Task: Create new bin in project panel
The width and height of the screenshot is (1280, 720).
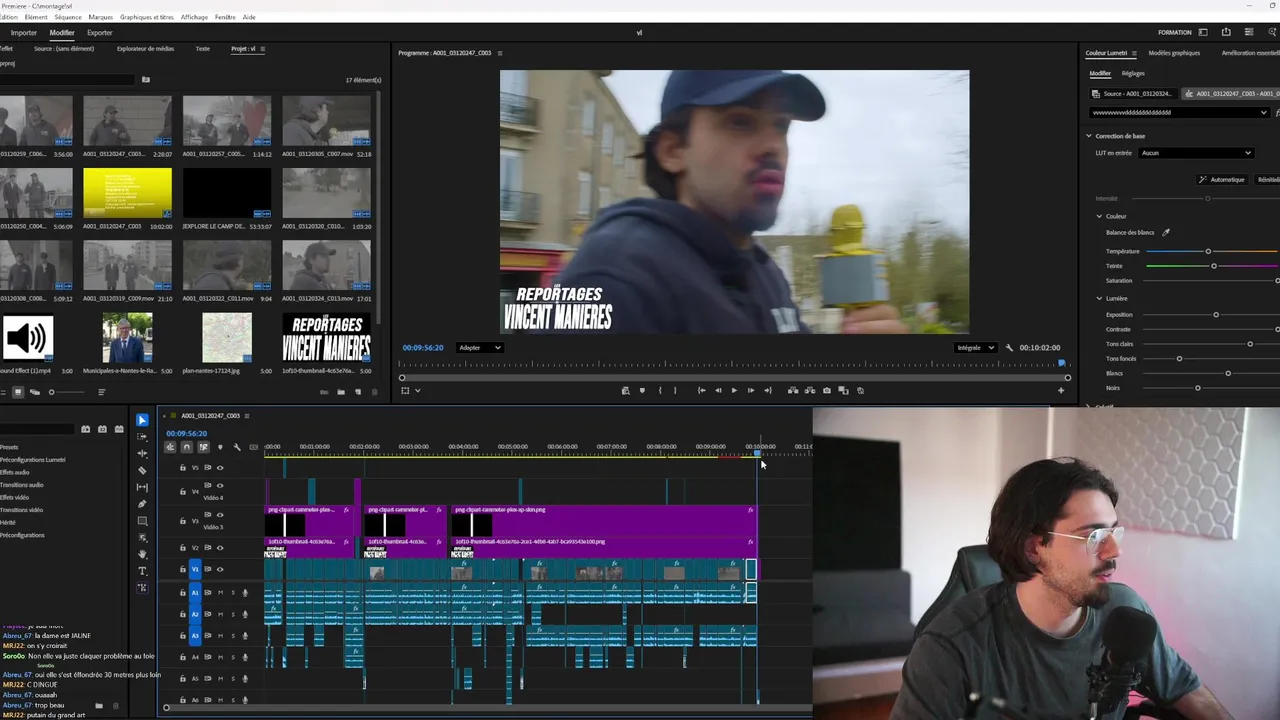Action: pyautogui.click(x=341, y=392)
